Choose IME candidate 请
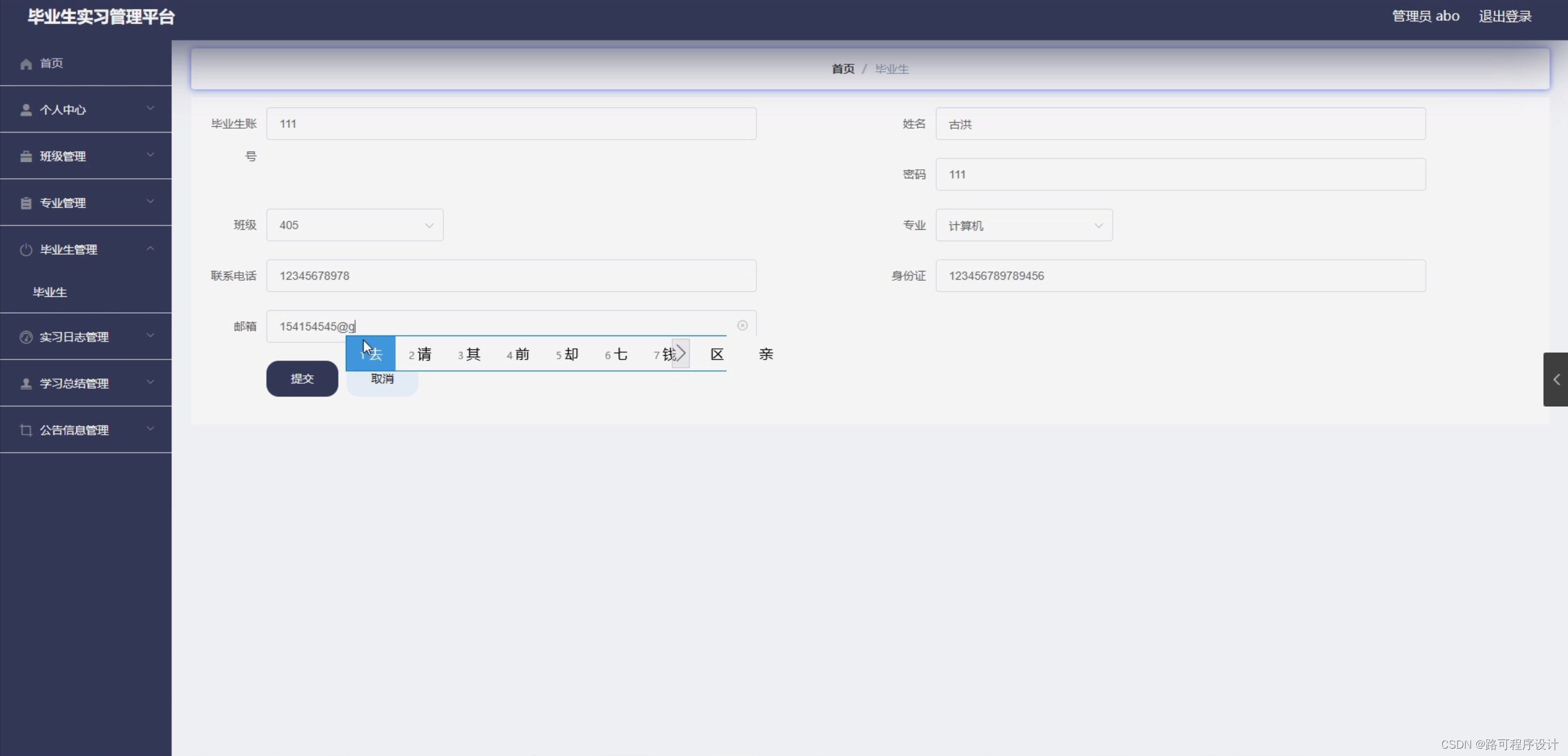The height and width of the screenshot is (756, 1568). (x=421, y=354)
